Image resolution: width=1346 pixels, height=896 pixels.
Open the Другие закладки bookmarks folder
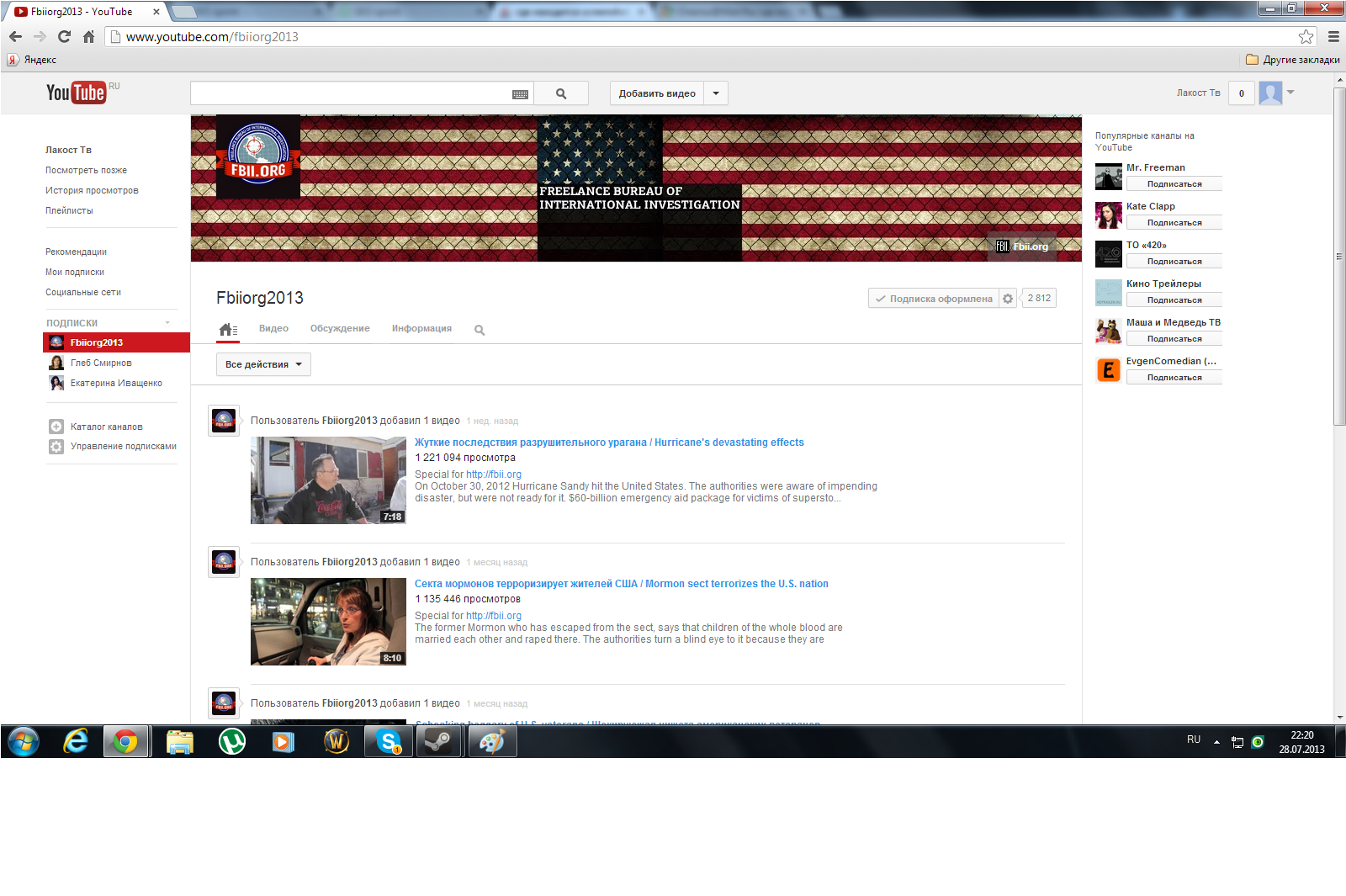coord(1293,60)
